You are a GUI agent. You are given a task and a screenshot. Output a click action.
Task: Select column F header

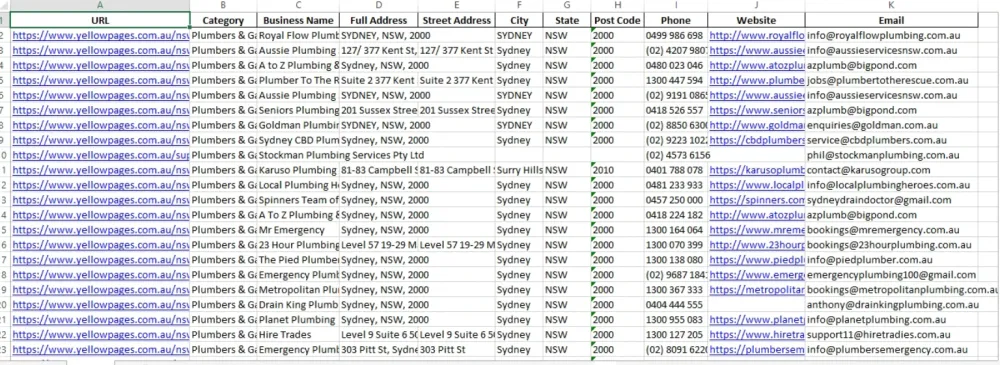pos(519,5)
